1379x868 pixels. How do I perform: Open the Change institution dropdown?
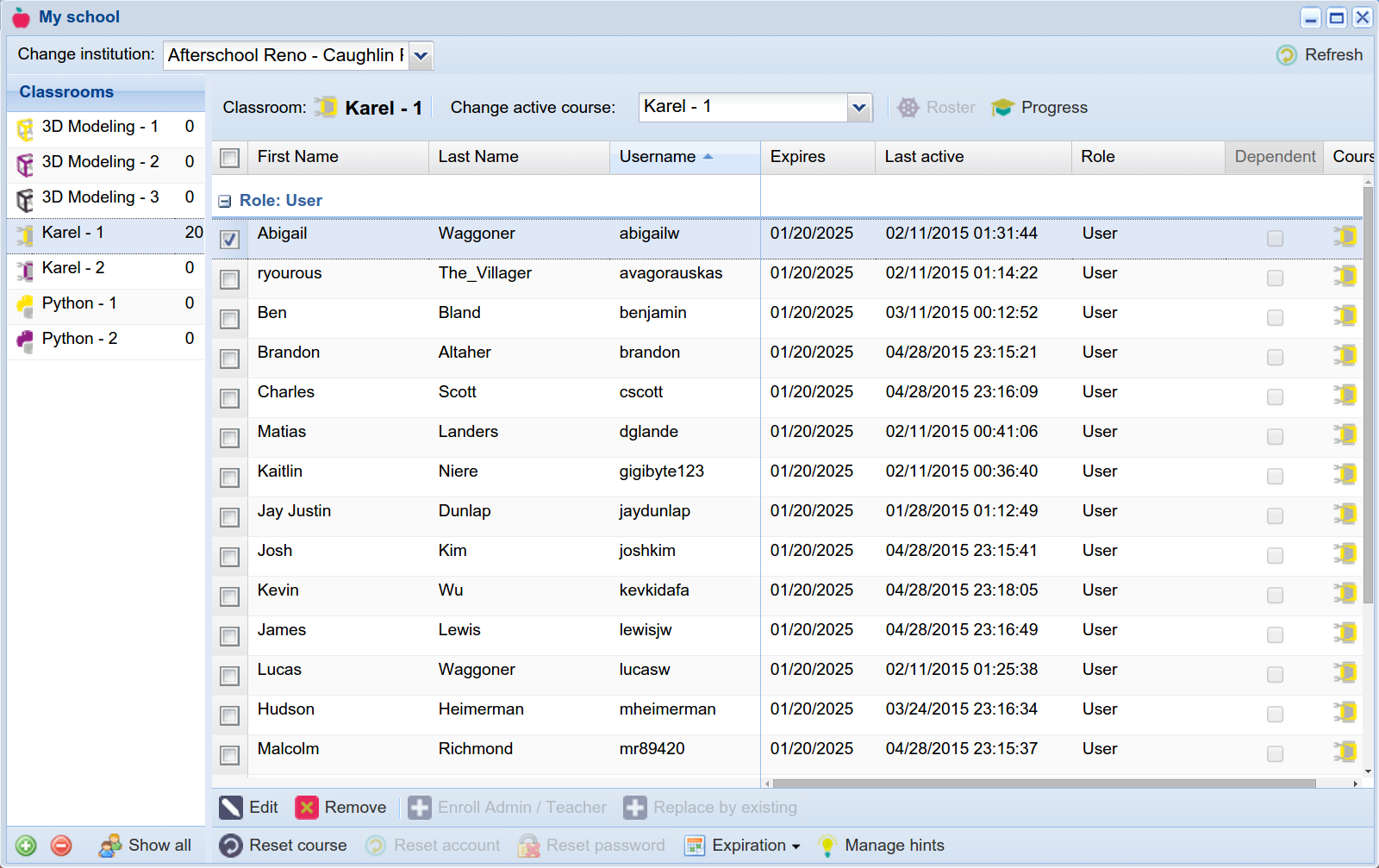420,55
